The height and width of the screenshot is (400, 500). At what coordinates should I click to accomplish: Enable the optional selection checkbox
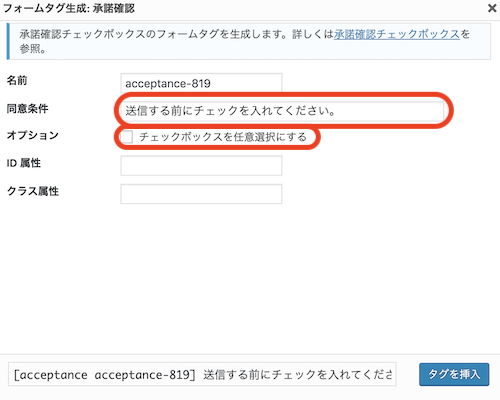(x=127, y=137)
